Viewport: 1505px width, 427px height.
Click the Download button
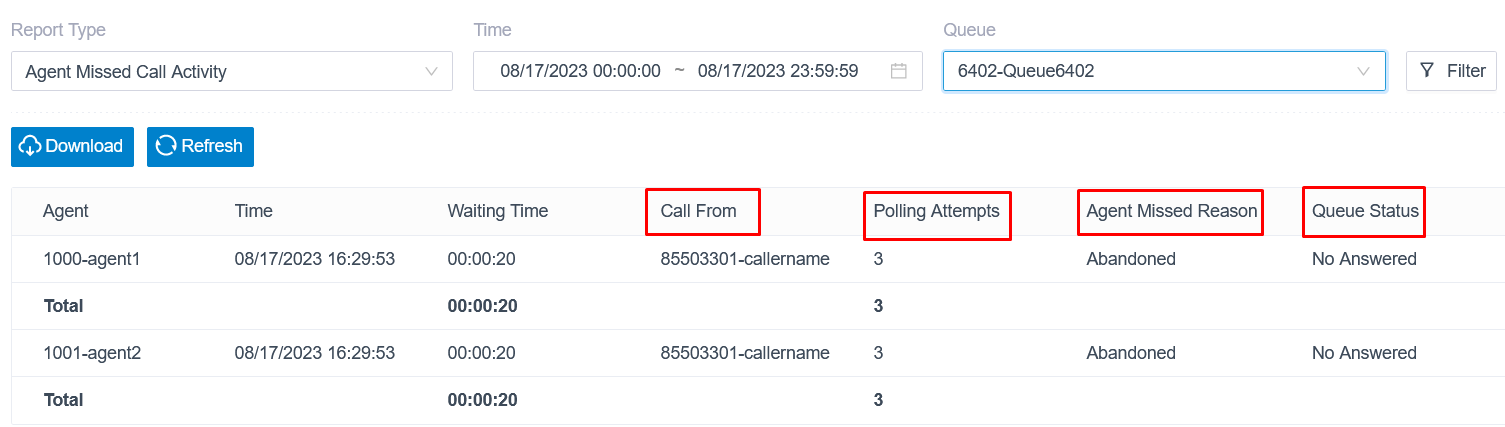[73, 146]
